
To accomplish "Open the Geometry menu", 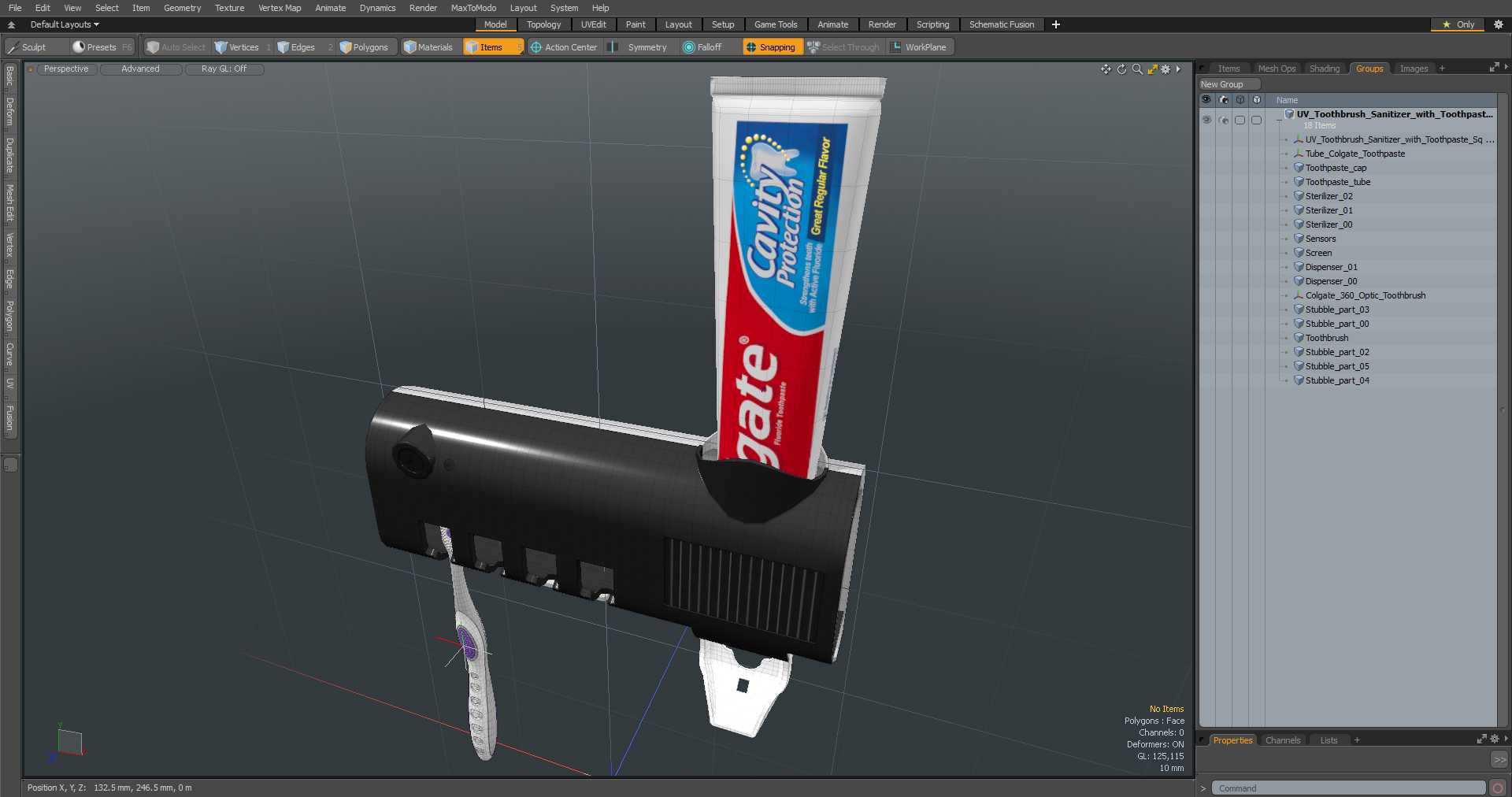I will pos(182,8).
